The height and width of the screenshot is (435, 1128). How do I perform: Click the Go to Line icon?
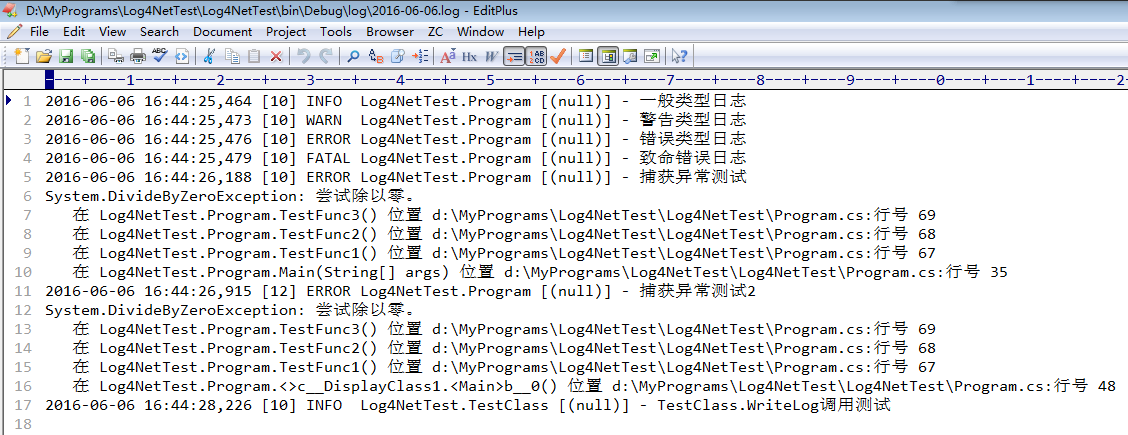pos(420,56)
